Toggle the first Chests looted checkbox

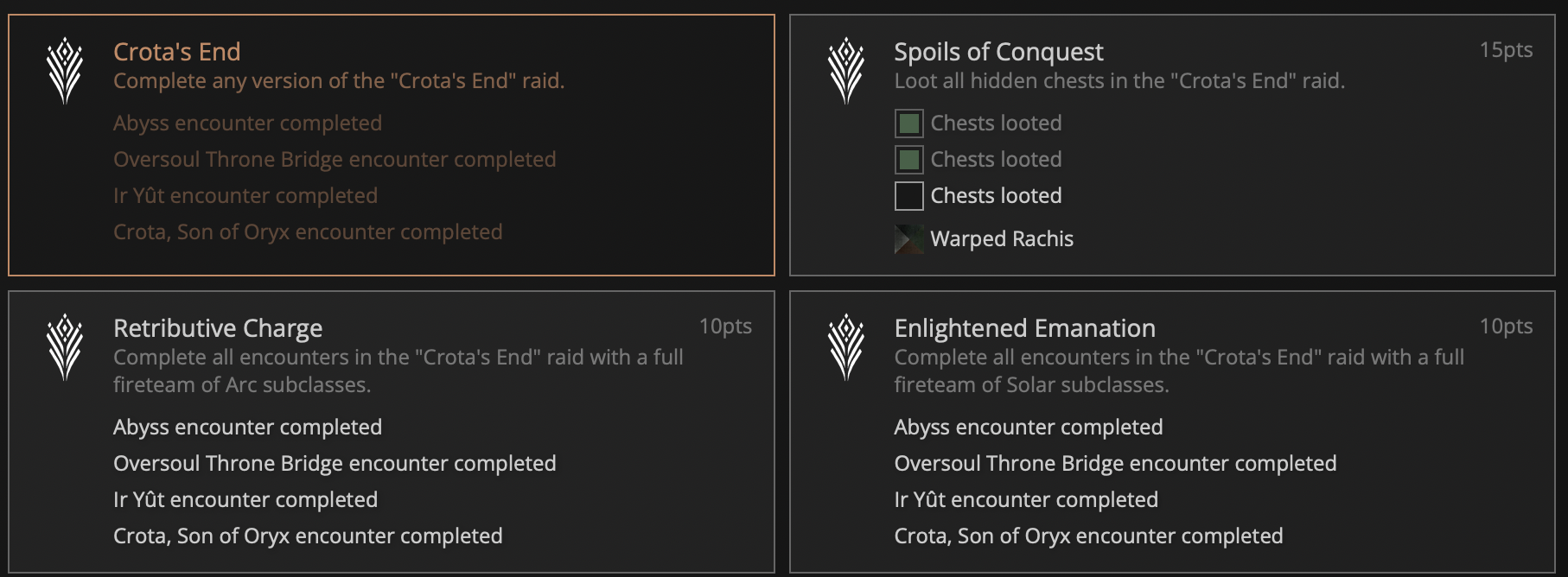point(909,123)
